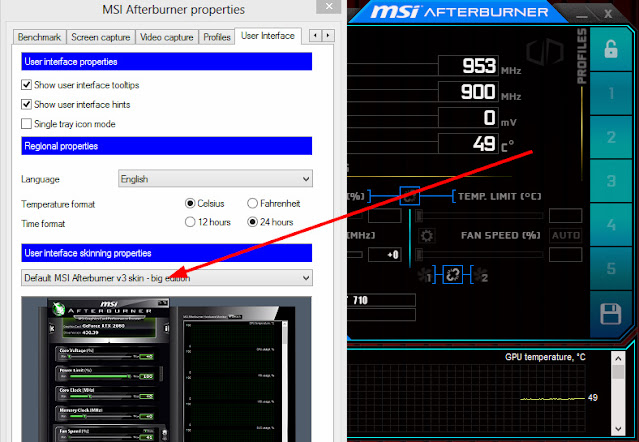Toggle the power/temp limit link icon
Image resolution: width=639 pixels, height=442 pixels.
[x=409, y=196]
